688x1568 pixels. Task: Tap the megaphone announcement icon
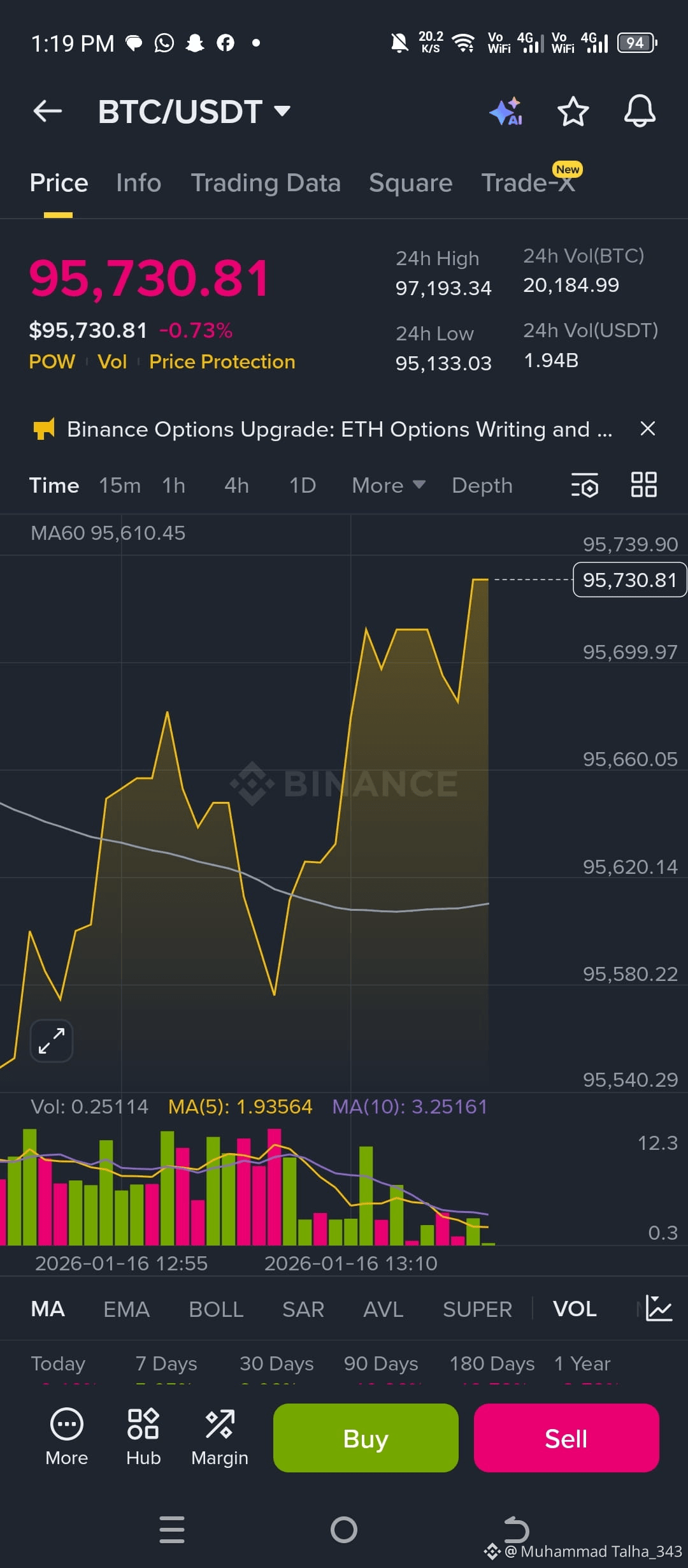click(x=44, y=429)
